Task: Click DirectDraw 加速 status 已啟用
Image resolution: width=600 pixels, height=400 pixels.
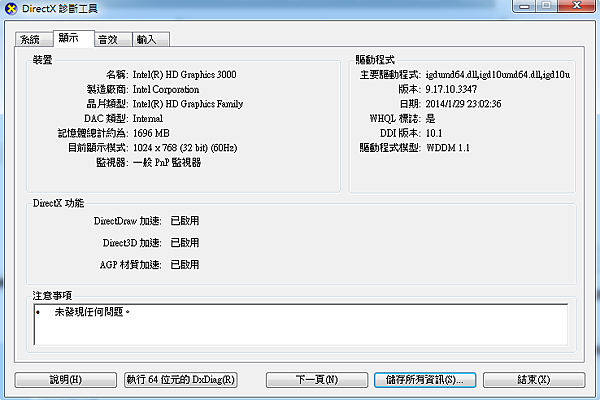Action: pos(185,221)
